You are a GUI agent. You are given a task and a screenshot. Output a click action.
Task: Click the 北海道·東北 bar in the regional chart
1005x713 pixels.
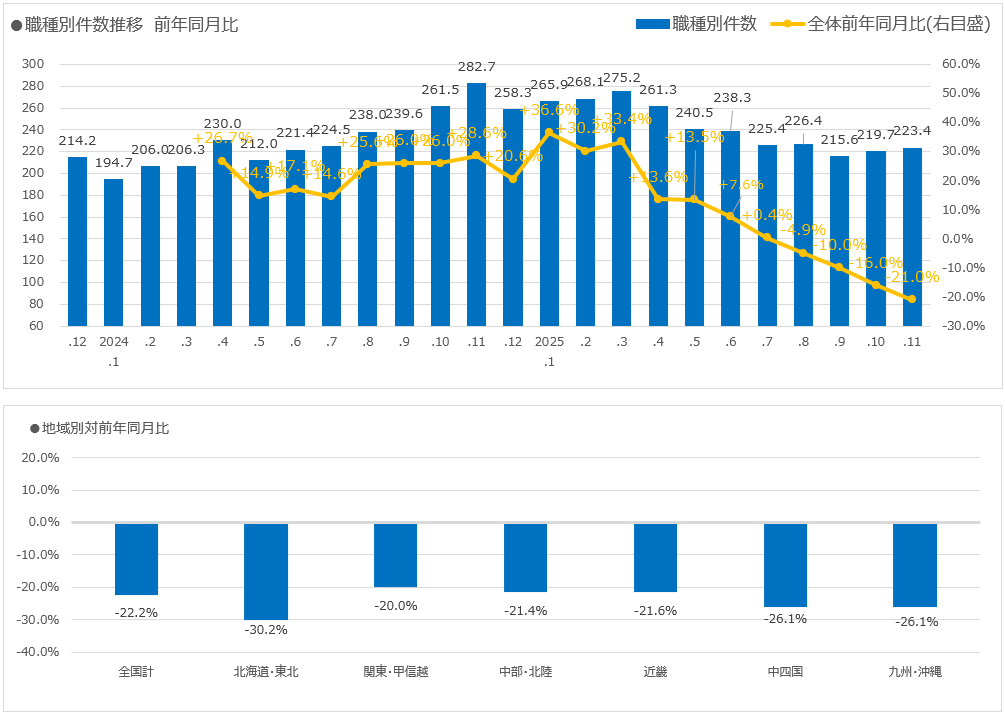tap(266, 571)
